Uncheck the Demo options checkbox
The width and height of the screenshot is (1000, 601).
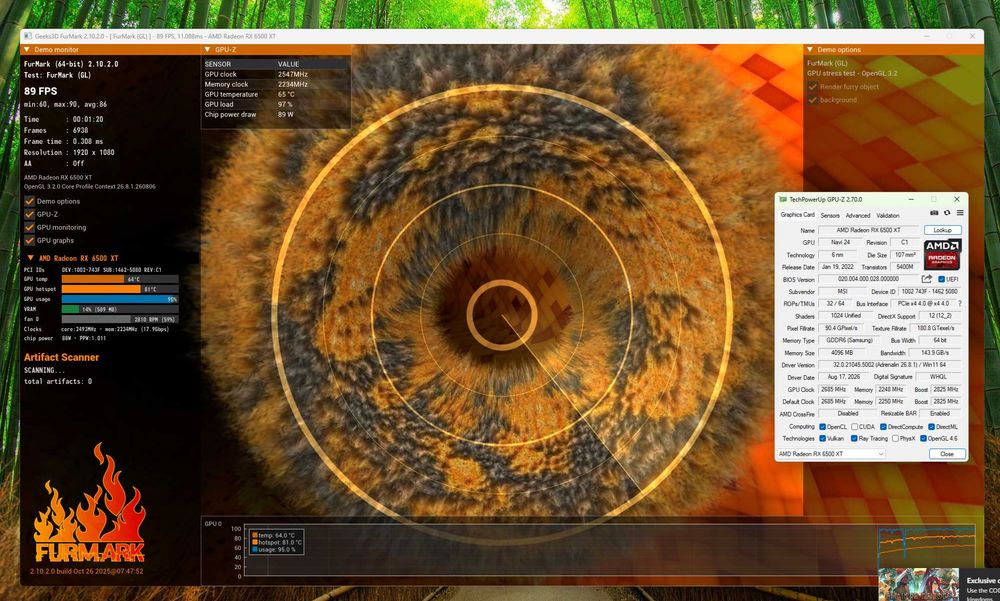click(x=29, y=201)
